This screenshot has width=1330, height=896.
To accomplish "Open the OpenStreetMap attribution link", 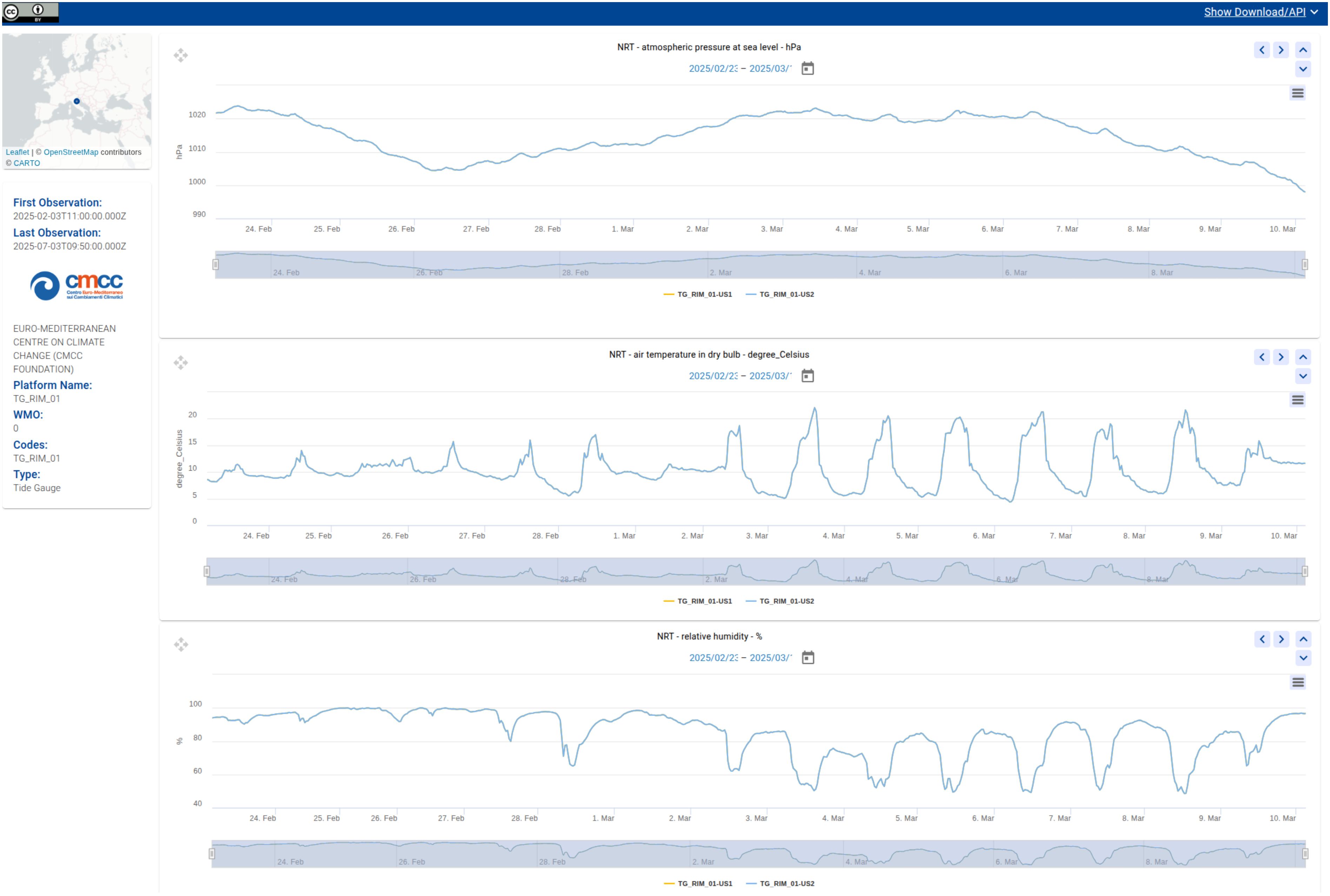I will pos(71,152).
